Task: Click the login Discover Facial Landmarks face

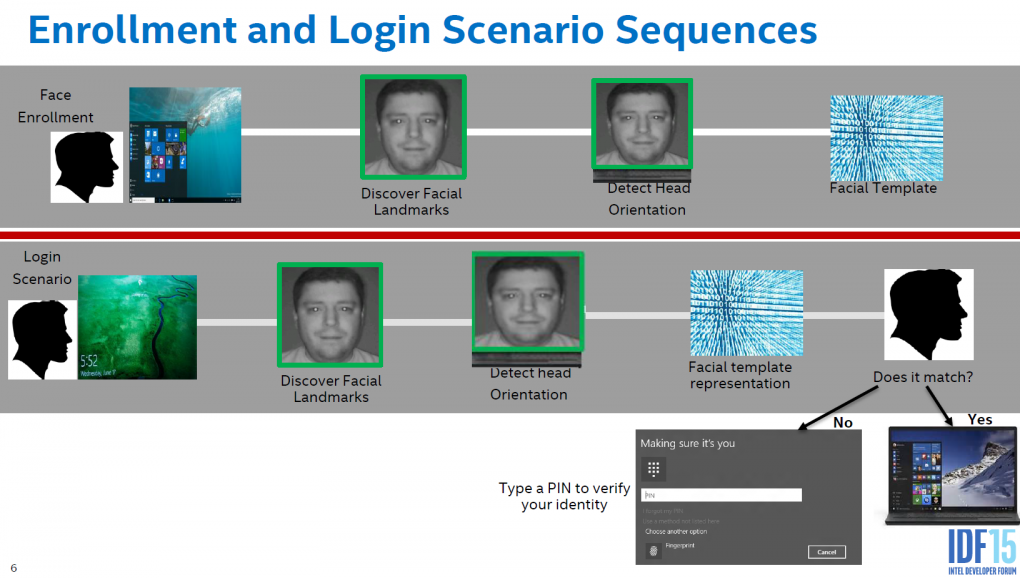Action: 330,315
